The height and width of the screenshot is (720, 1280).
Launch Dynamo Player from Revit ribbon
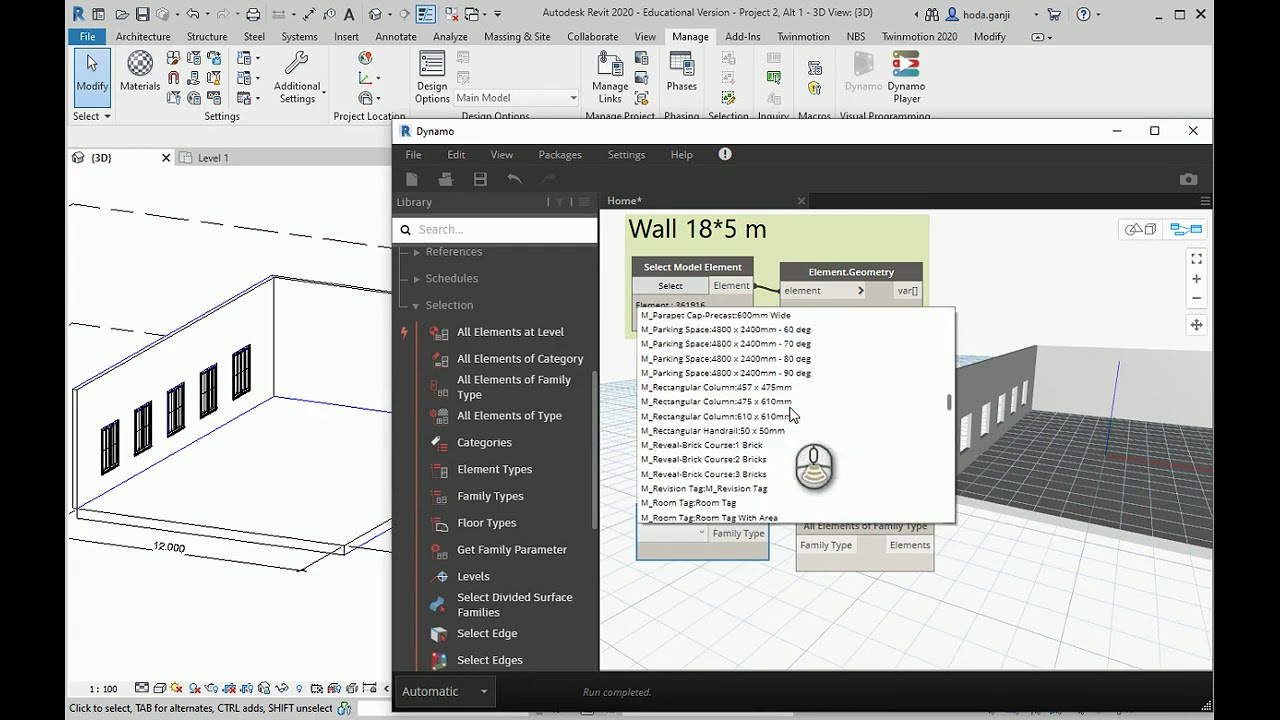(907, 78)
